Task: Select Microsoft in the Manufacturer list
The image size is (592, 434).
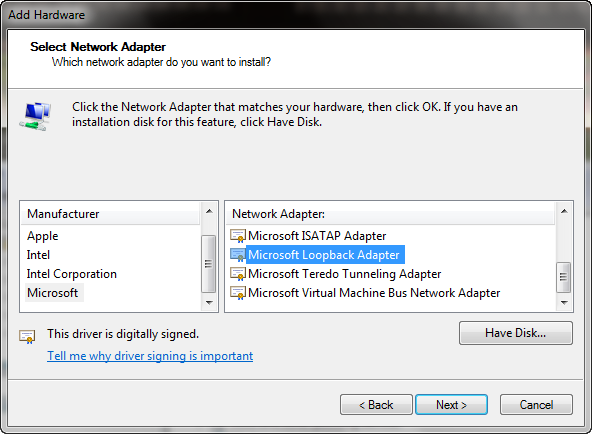Action: pos(53,293)
